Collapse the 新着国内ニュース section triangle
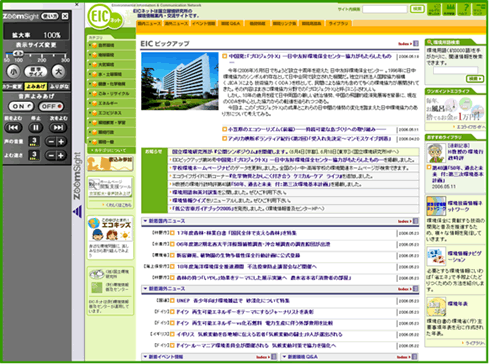This screenshot has width=489, height=364. tap(145, 221)
